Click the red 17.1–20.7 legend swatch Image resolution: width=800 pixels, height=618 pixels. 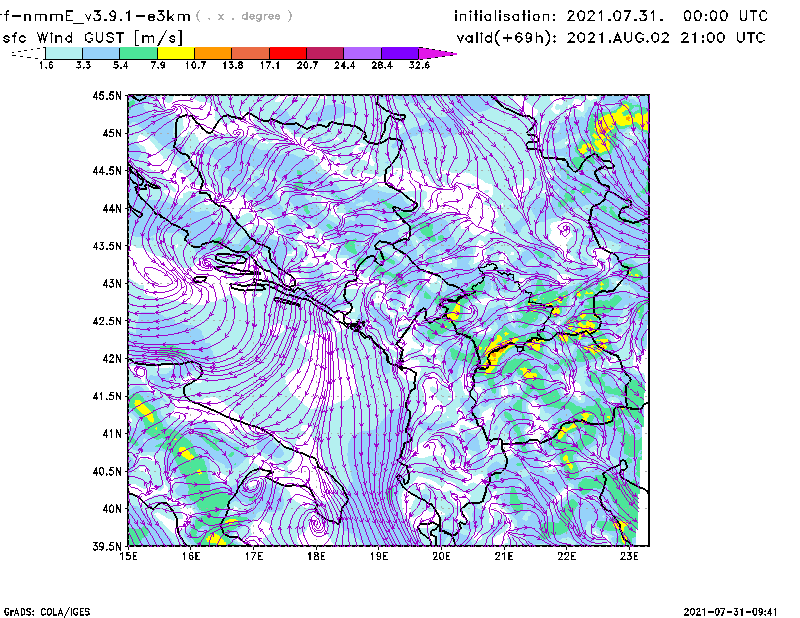pyautogui.click(x=288, y=53)
